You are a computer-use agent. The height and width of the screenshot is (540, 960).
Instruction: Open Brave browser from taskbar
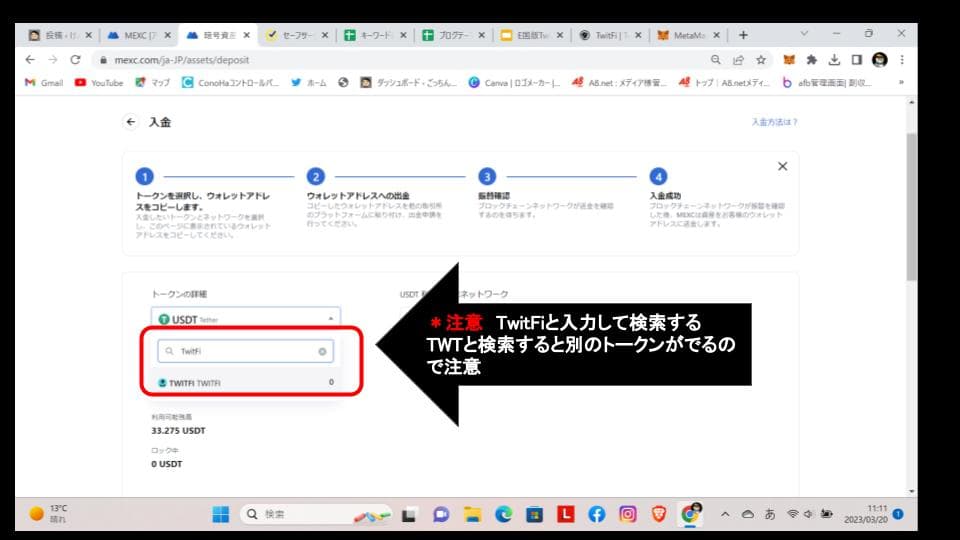pos(659,514)
